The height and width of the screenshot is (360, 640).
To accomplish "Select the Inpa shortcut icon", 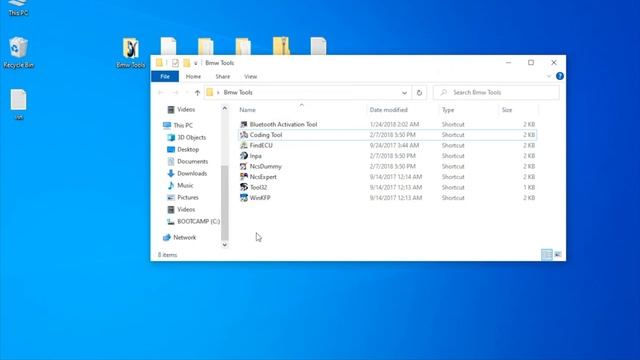I will click(244, 156).
